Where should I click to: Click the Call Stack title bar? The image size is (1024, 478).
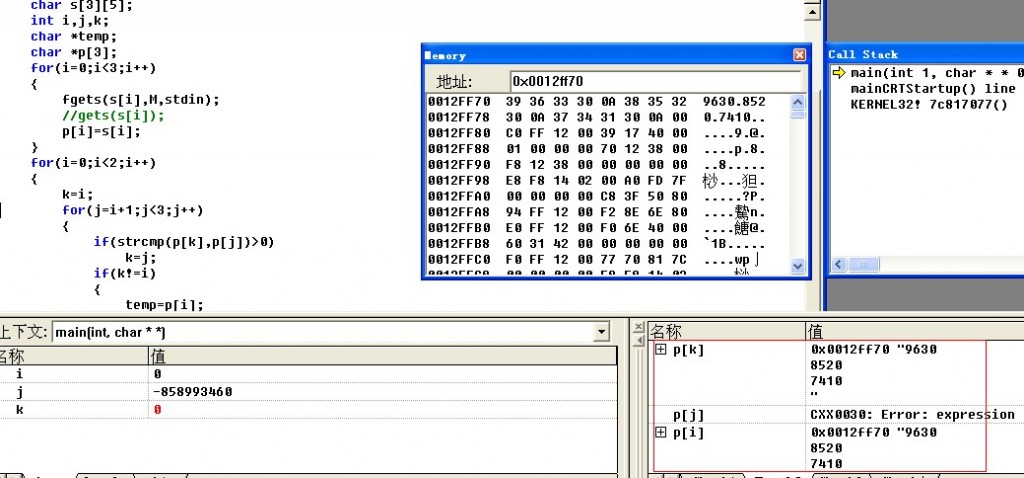[x=925, y=55]
